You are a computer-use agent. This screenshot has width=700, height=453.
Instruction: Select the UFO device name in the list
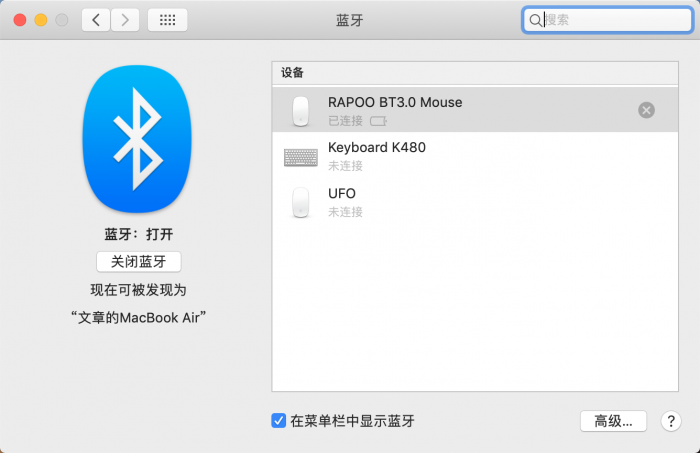click(342, 193)
